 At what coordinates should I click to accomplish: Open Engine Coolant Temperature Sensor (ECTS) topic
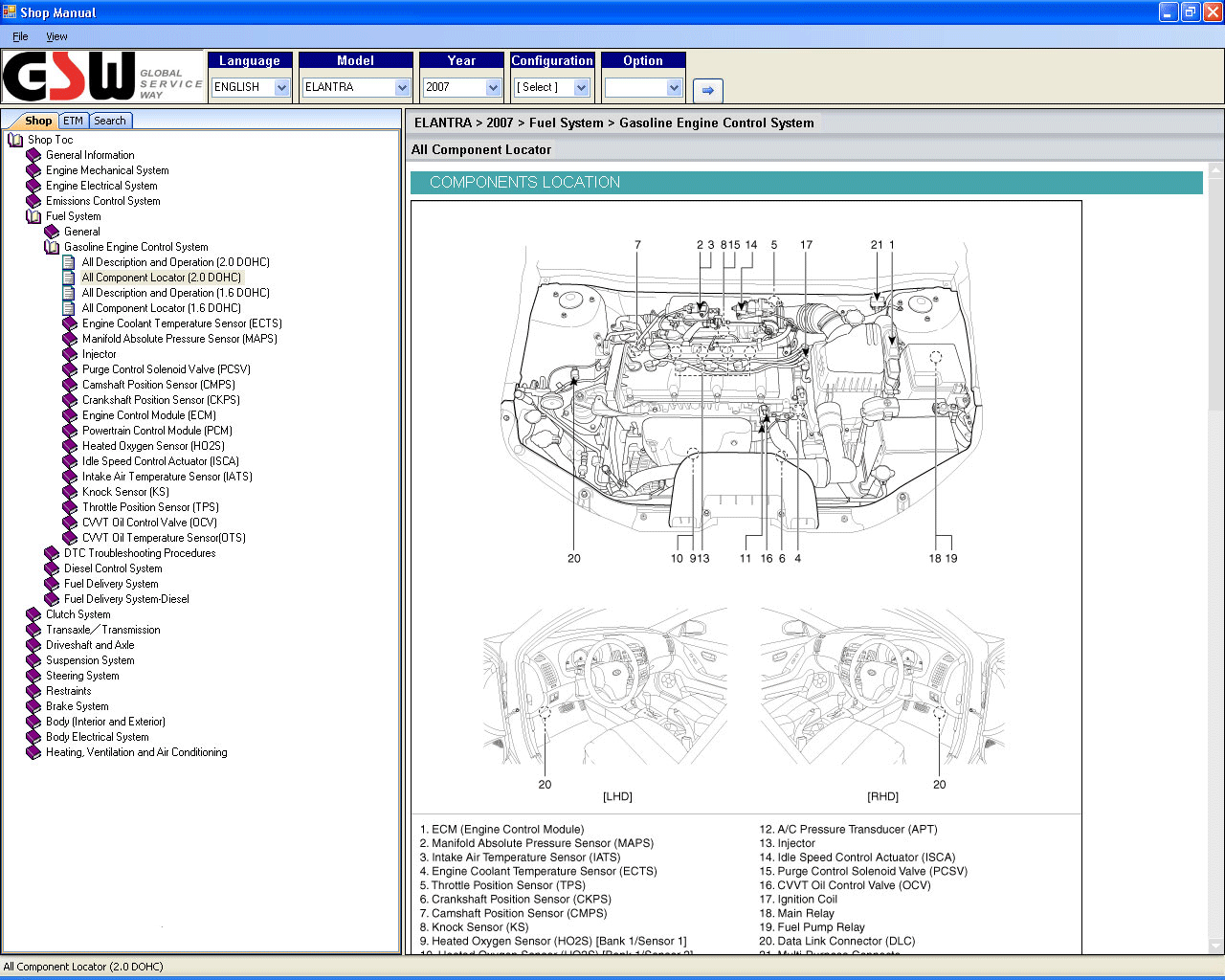pos(182,323)
